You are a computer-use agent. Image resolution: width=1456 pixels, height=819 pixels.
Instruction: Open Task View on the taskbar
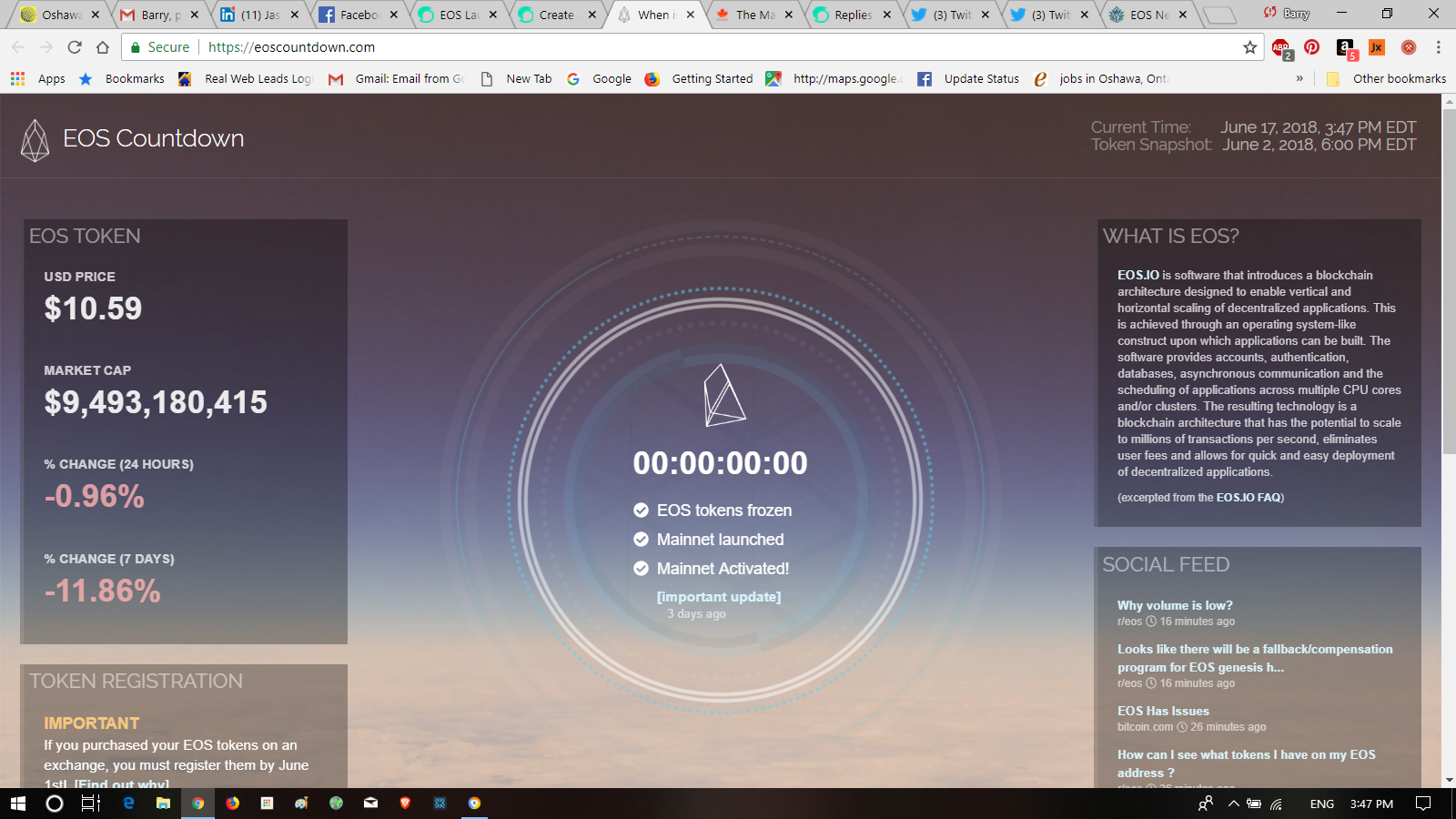(91, 804)
